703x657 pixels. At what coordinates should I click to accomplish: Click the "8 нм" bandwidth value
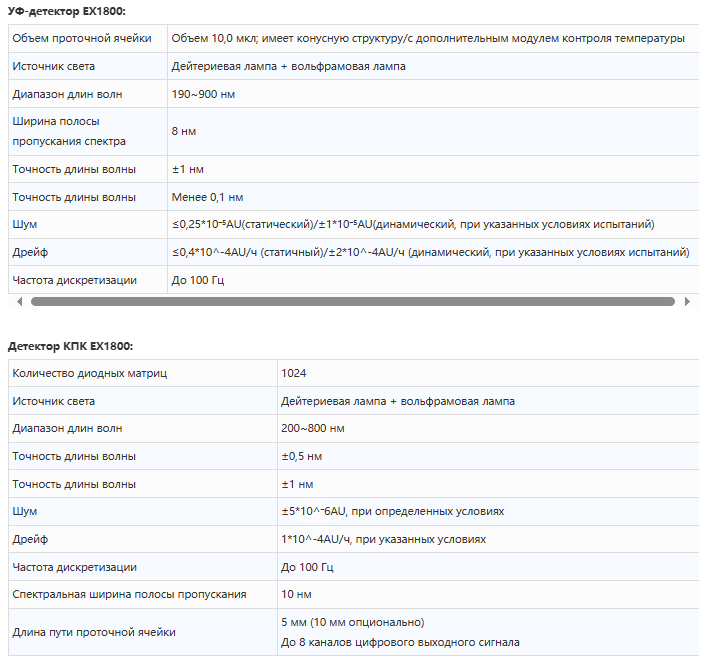(183, 131)
